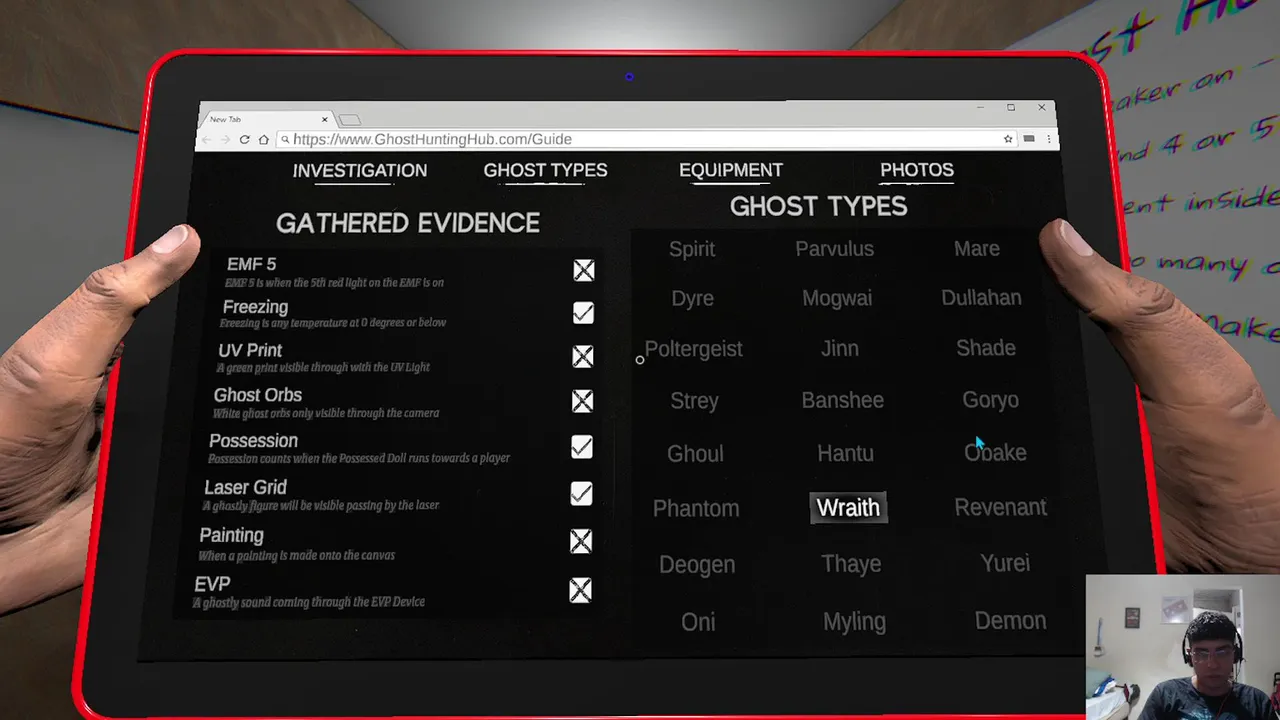The width and height of the screenshot is (1280, 720).
Task: Click the streamer webcam overlay
Action: 1182,647
